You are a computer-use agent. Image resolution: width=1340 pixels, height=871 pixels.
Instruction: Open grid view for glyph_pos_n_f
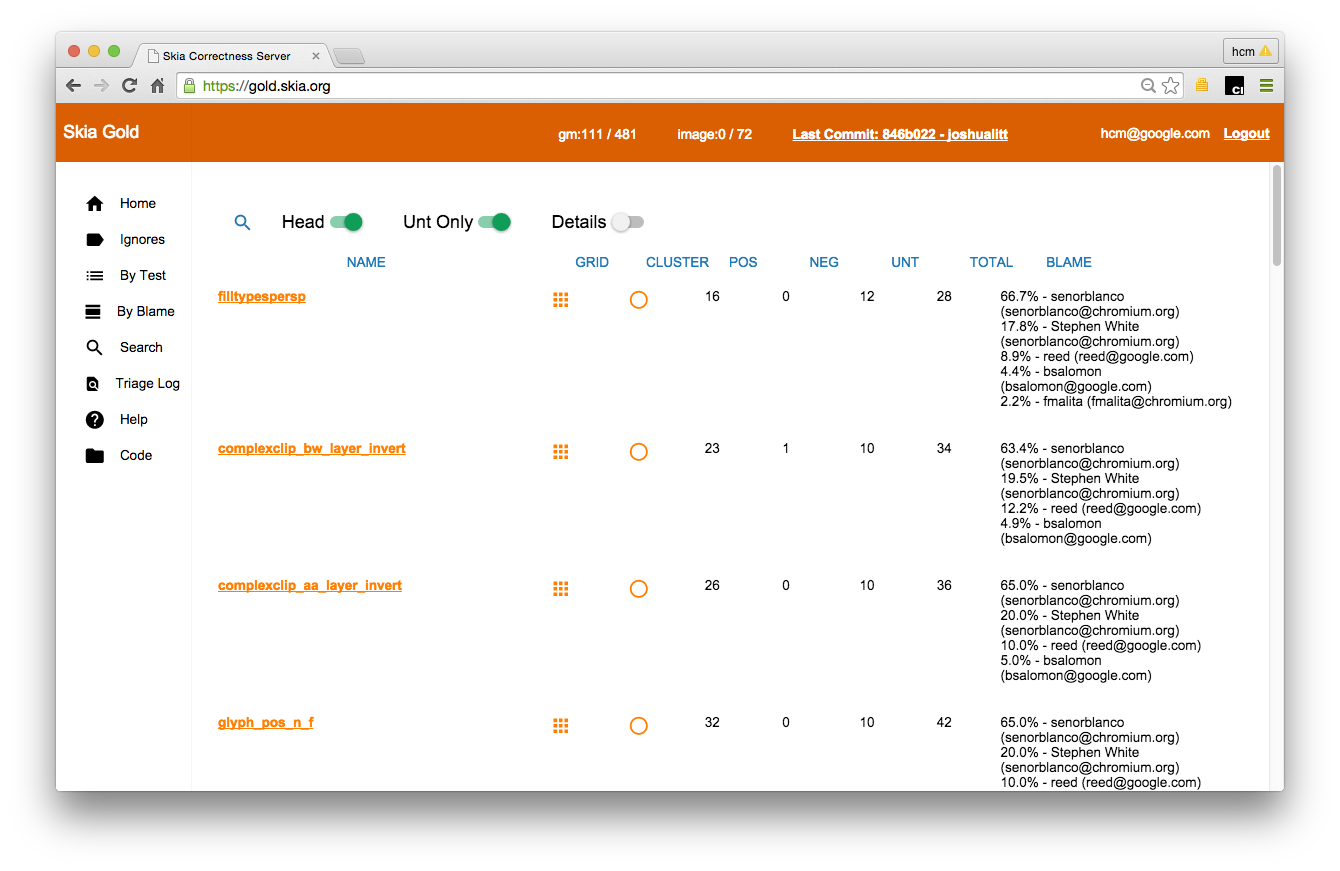tap(561, 726)
